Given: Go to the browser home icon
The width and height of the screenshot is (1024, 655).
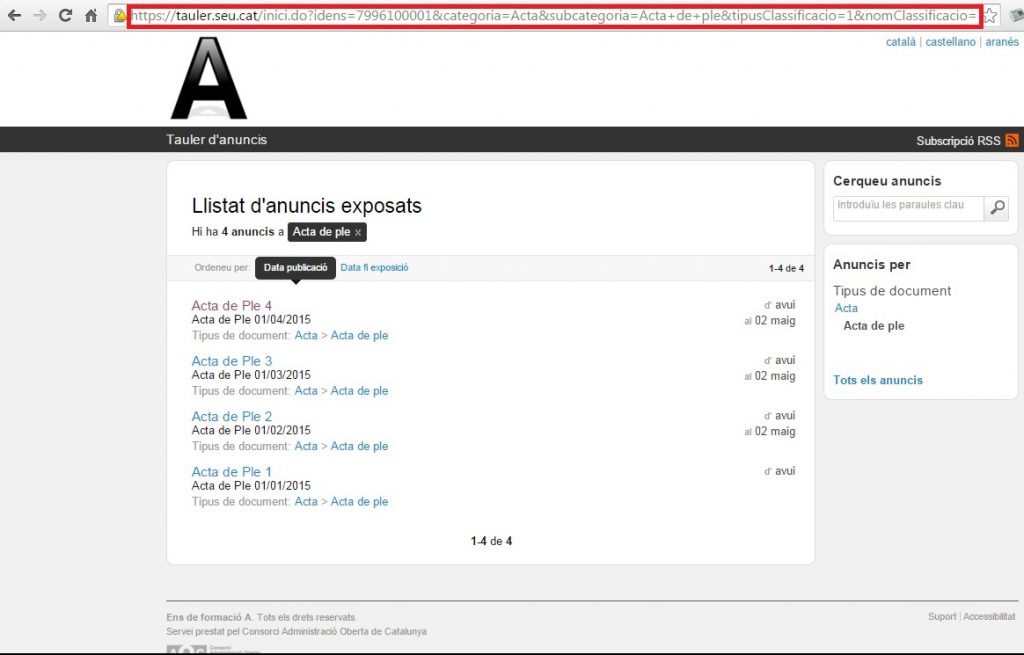Looking at the screenshot, I should pos(91,16).
